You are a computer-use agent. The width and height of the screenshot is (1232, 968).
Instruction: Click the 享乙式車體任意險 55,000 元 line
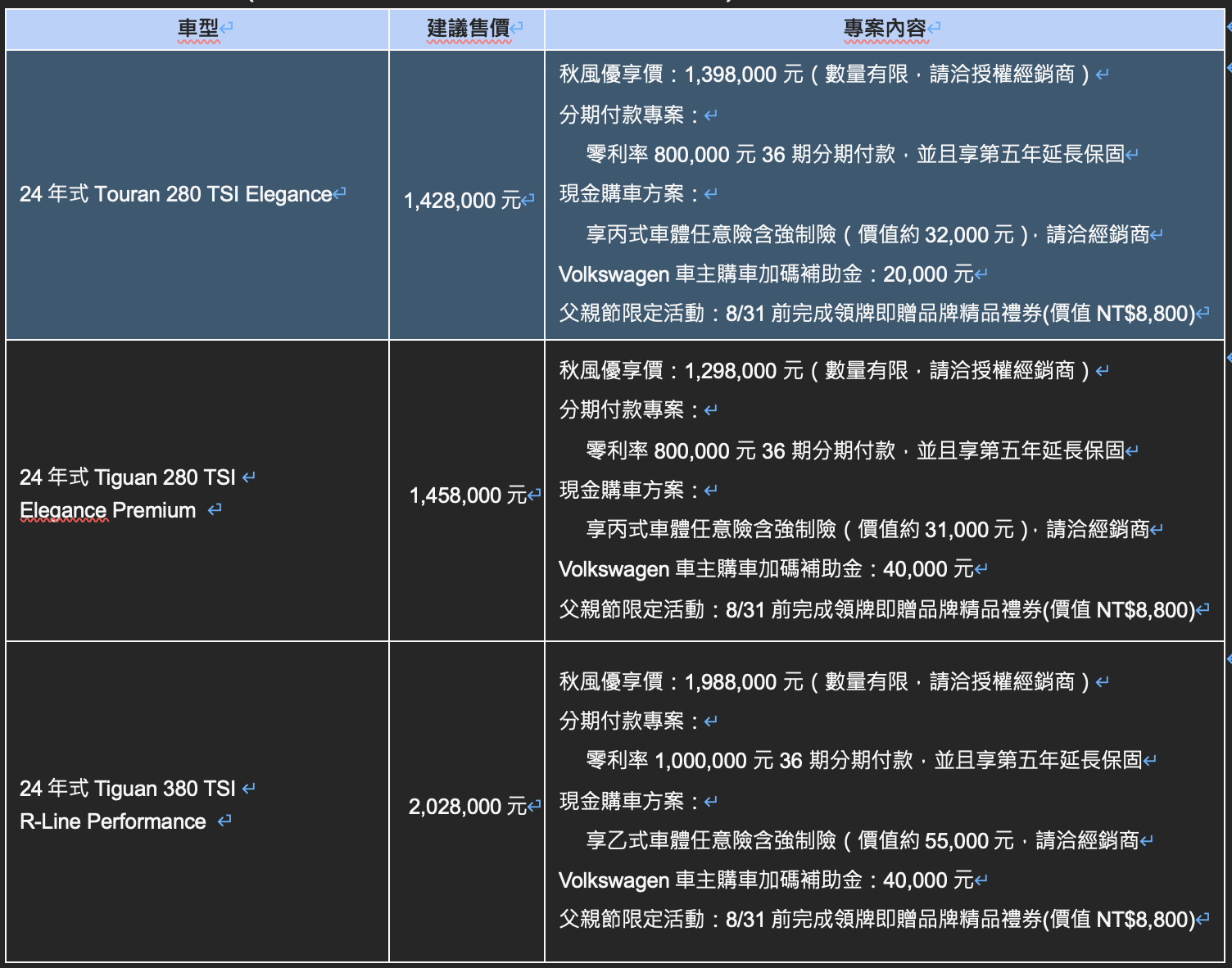coord(863,841)
